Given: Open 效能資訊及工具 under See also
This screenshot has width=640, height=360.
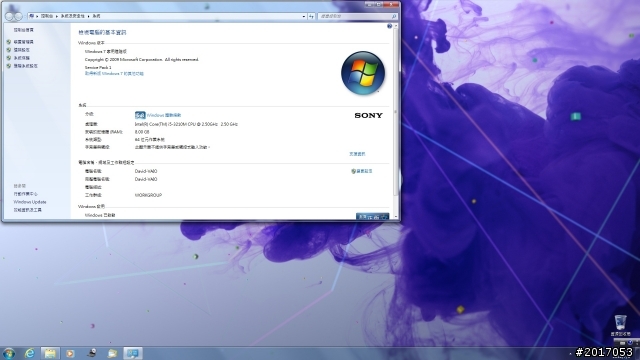Looking at the screenshot, I should pos(28,210).
